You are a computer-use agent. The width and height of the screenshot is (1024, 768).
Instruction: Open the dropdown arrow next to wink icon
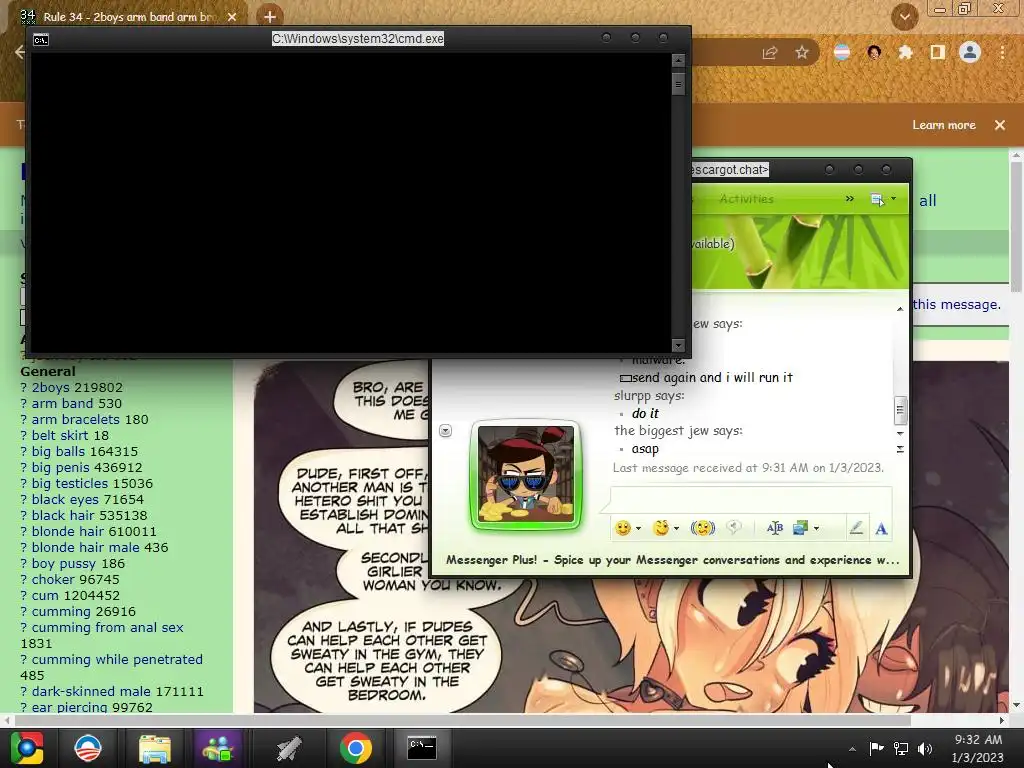677,528
